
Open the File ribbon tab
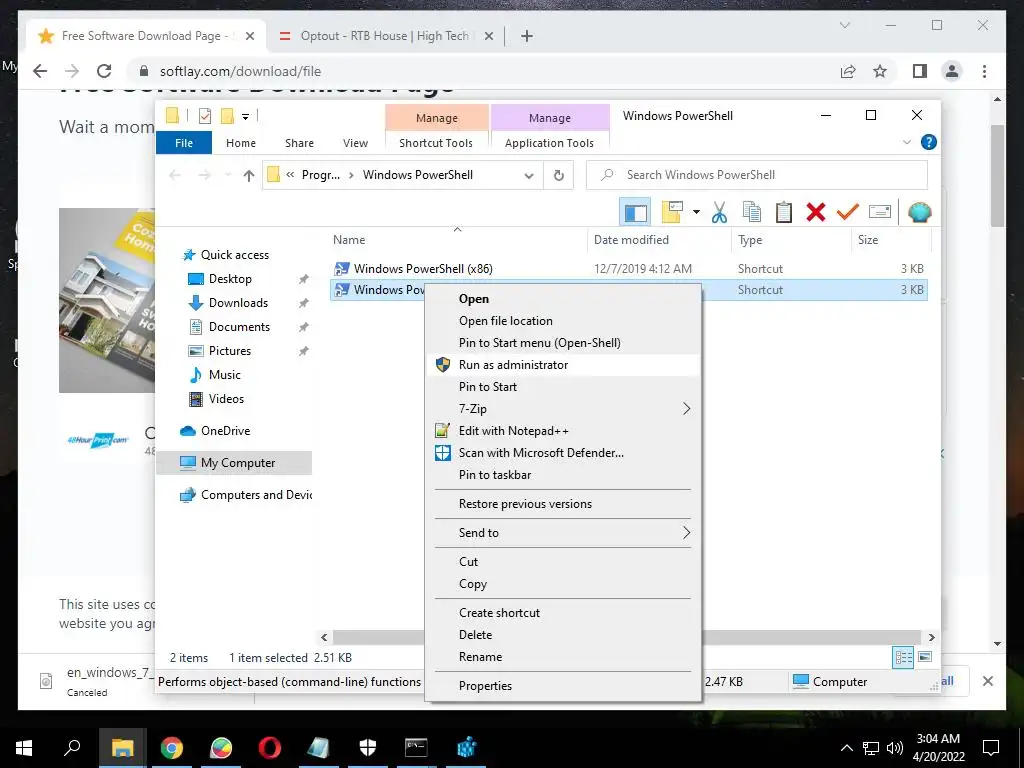(184, 143)
